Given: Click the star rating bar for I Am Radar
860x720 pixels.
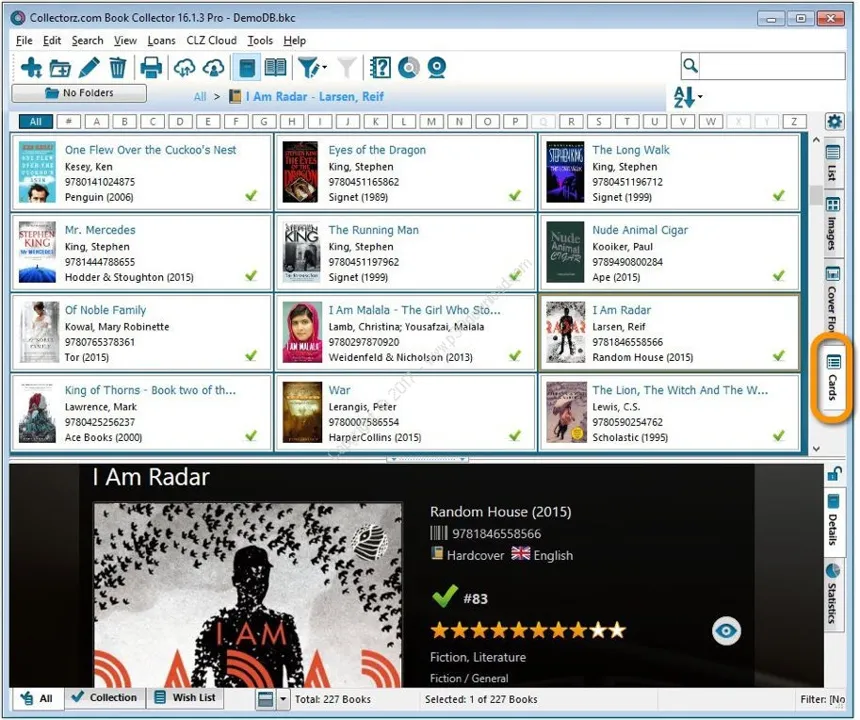Looking at the screenshot, I should click(x=528, y=631).
